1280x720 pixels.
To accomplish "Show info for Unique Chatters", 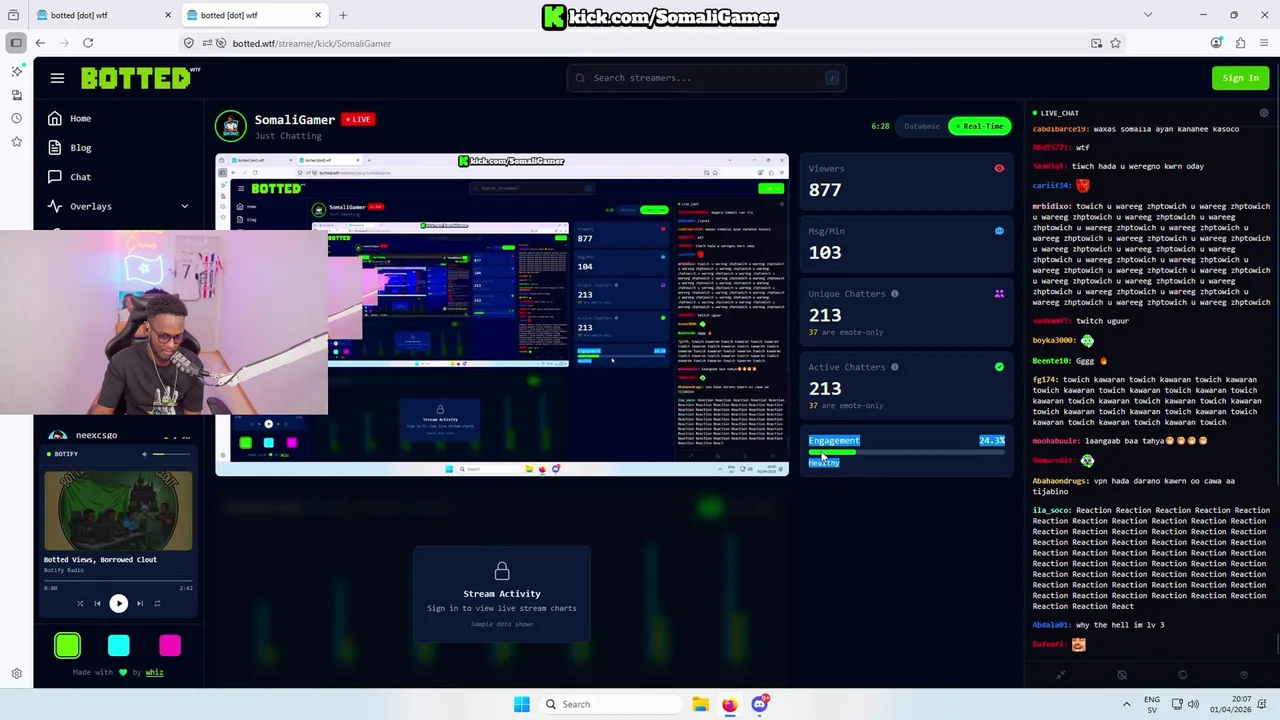I will 894,294.
